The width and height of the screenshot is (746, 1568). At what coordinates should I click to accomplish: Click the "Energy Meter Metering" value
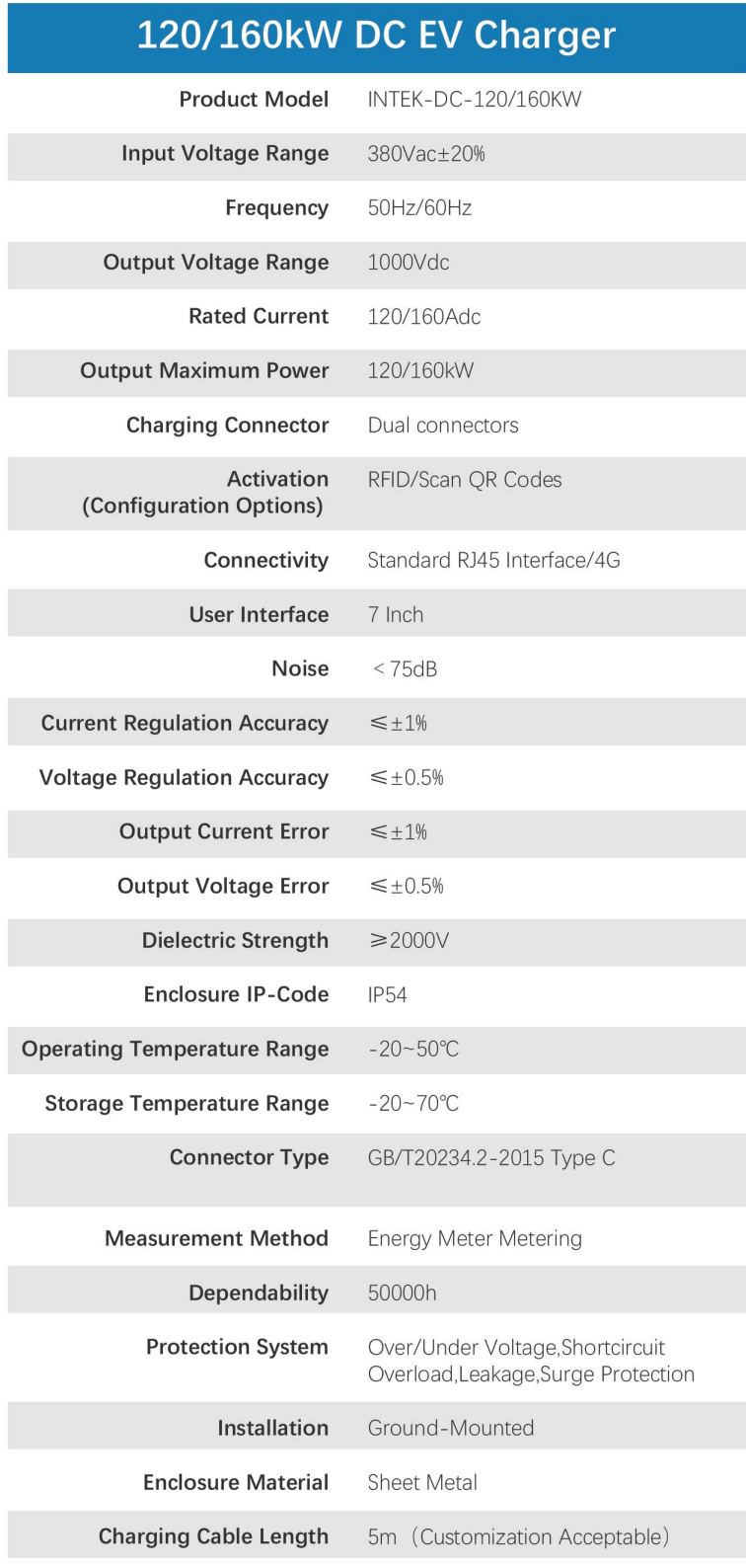coord(474,1239)
